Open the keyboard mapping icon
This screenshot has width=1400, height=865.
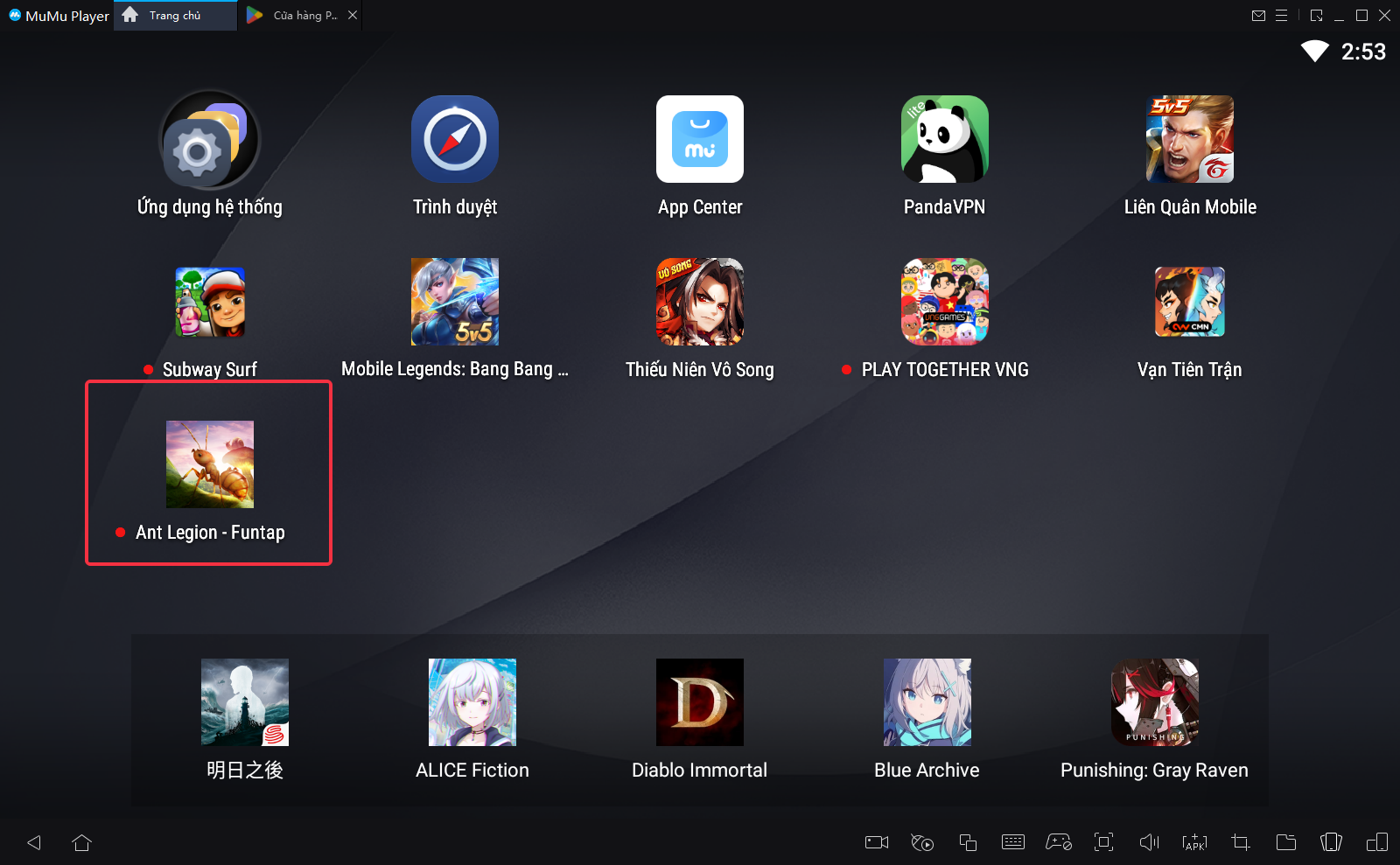coord(1012,842)
